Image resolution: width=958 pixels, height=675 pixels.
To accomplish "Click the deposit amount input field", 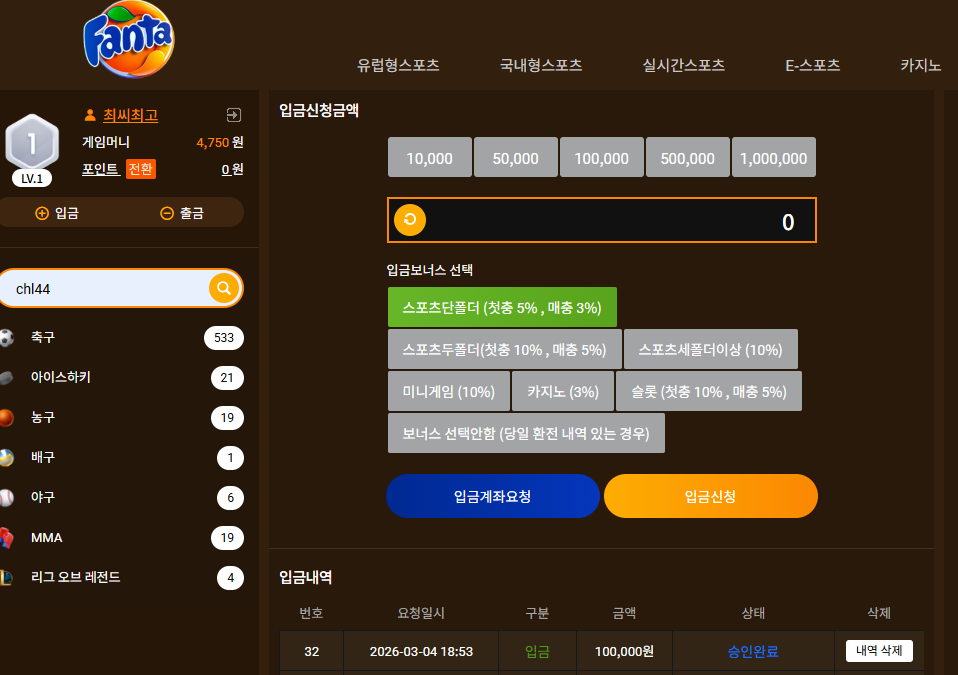I will [x=602, y=220].
